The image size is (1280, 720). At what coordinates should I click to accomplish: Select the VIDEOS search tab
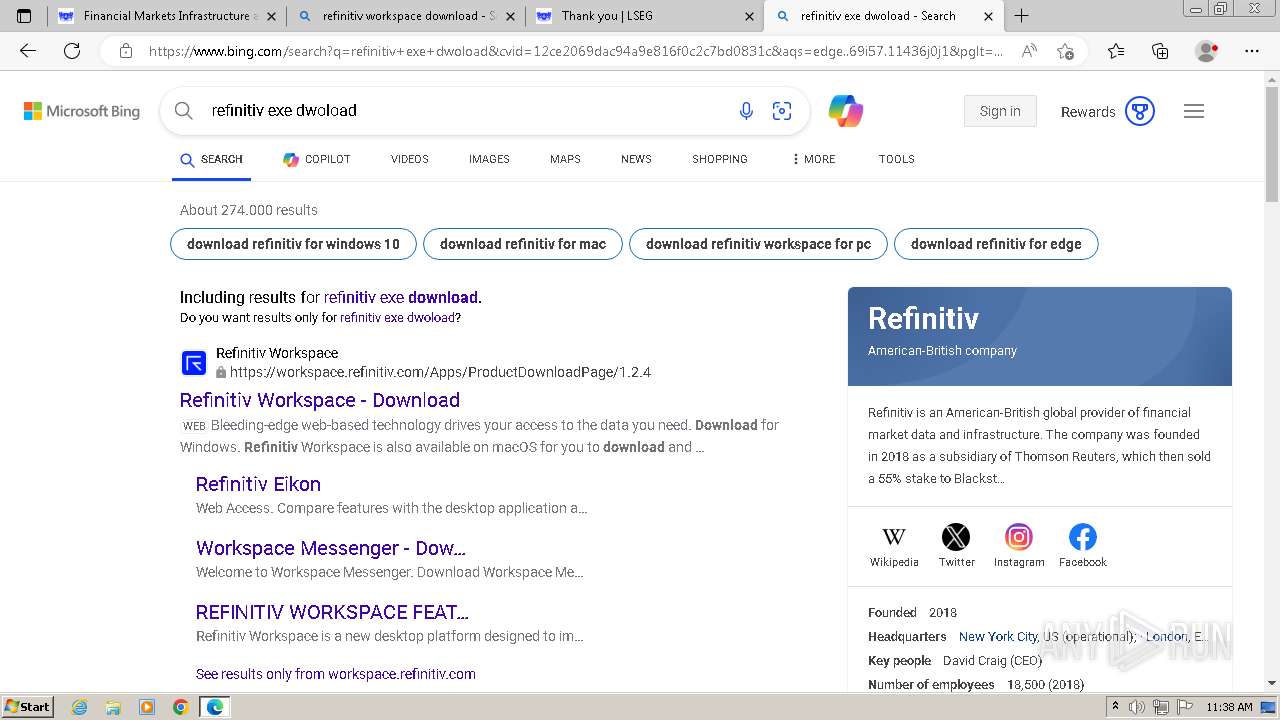click(410, 159)
